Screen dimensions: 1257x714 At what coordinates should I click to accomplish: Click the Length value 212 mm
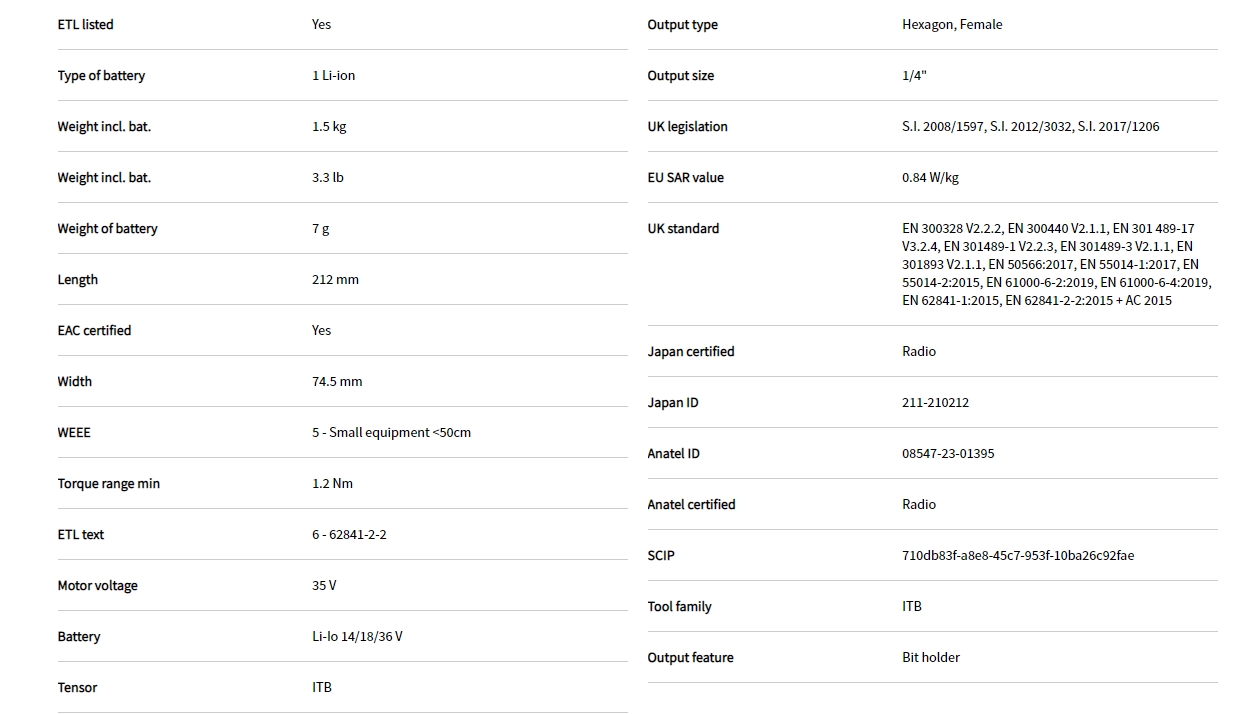335,280
